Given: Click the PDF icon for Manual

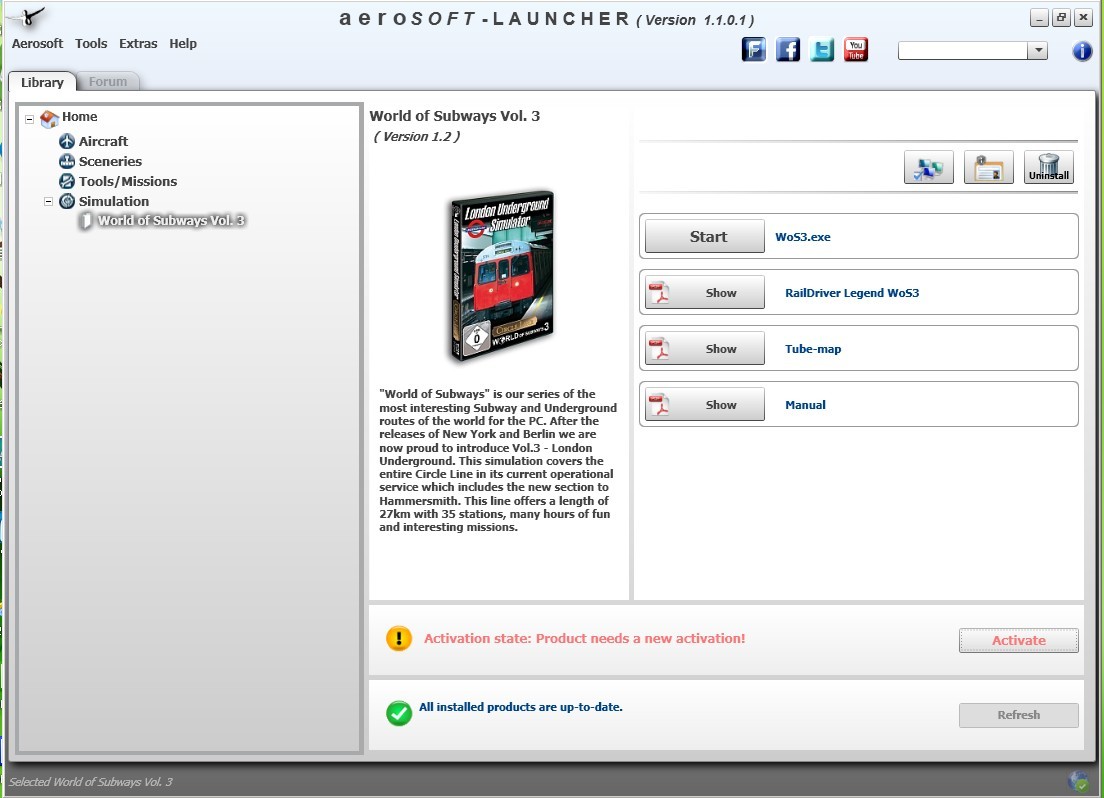Looking at the screenshot, I should (x=659, y=405).
